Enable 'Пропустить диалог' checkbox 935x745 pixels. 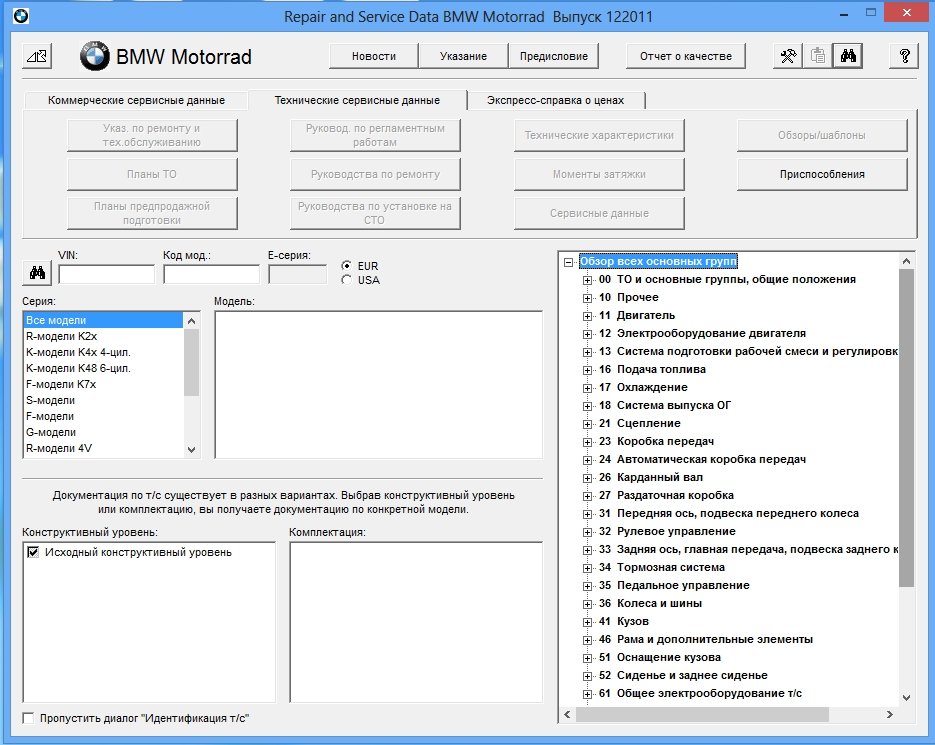pyautogui.click(x=28, y=718)
